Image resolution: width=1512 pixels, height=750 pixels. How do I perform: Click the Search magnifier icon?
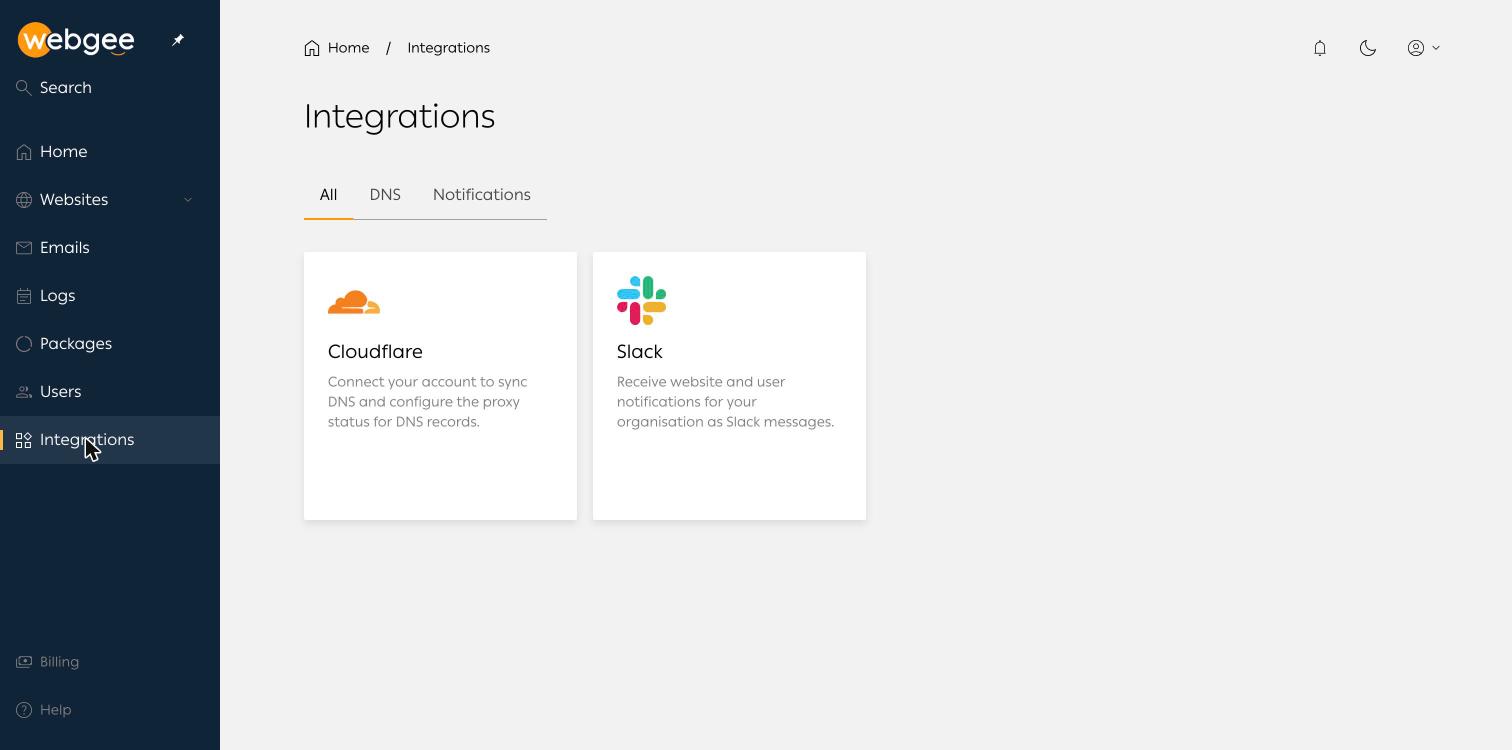click(24, 88)
